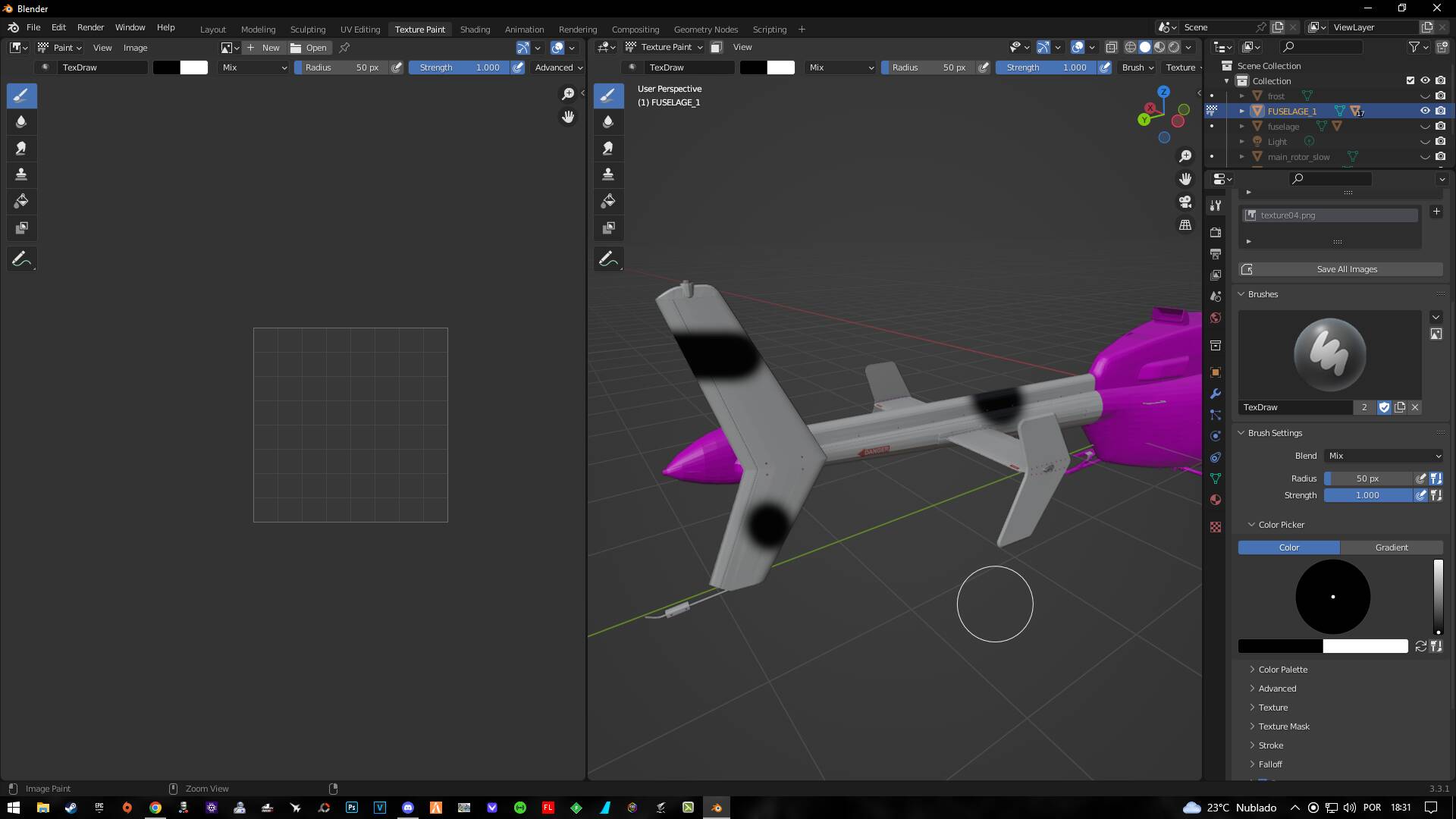1456x819 pixels.
Task: Select the Clone tool in 3D viewport
Action: (x=608, y=175)
